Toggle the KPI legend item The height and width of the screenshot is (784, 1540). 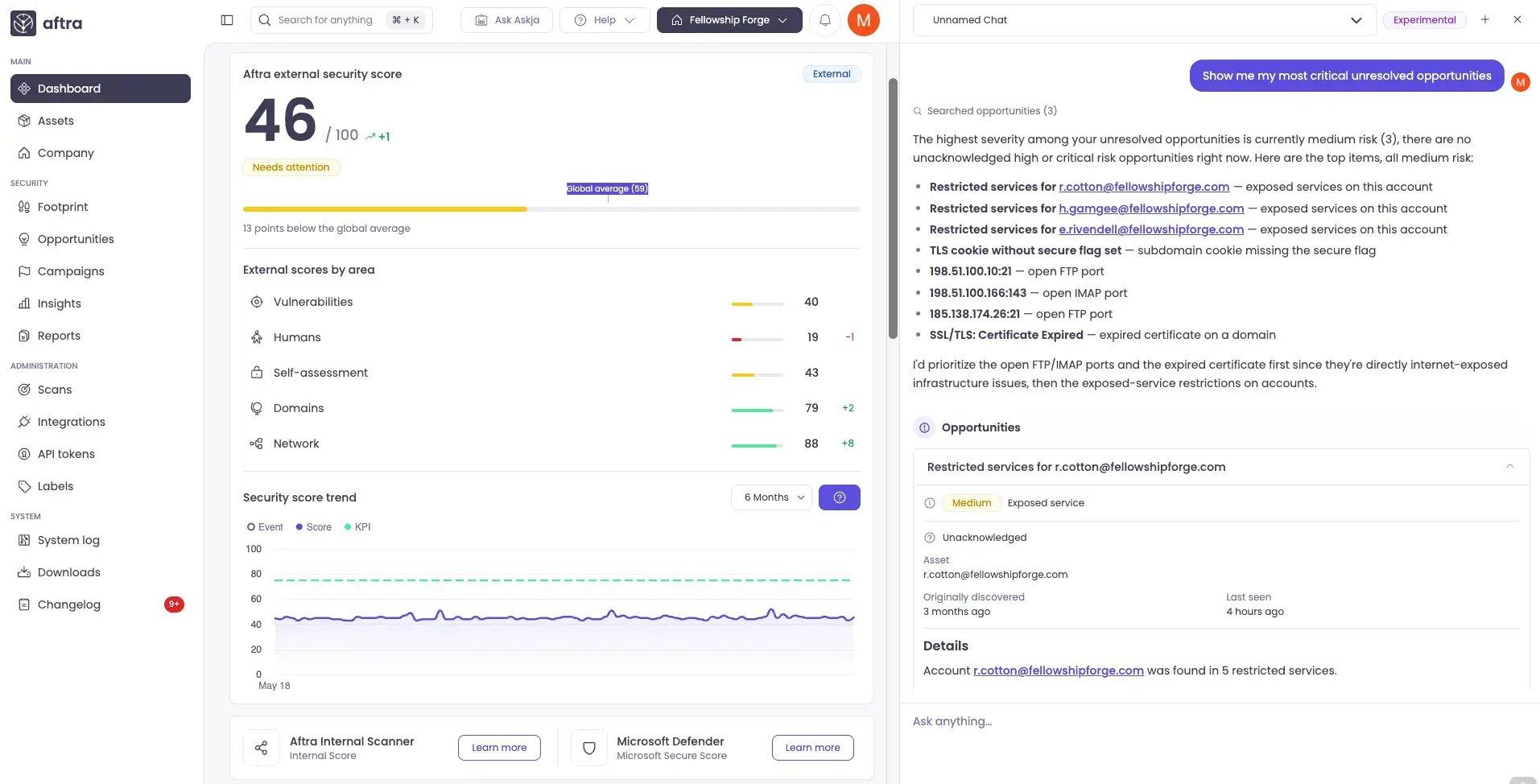[357, 527]
